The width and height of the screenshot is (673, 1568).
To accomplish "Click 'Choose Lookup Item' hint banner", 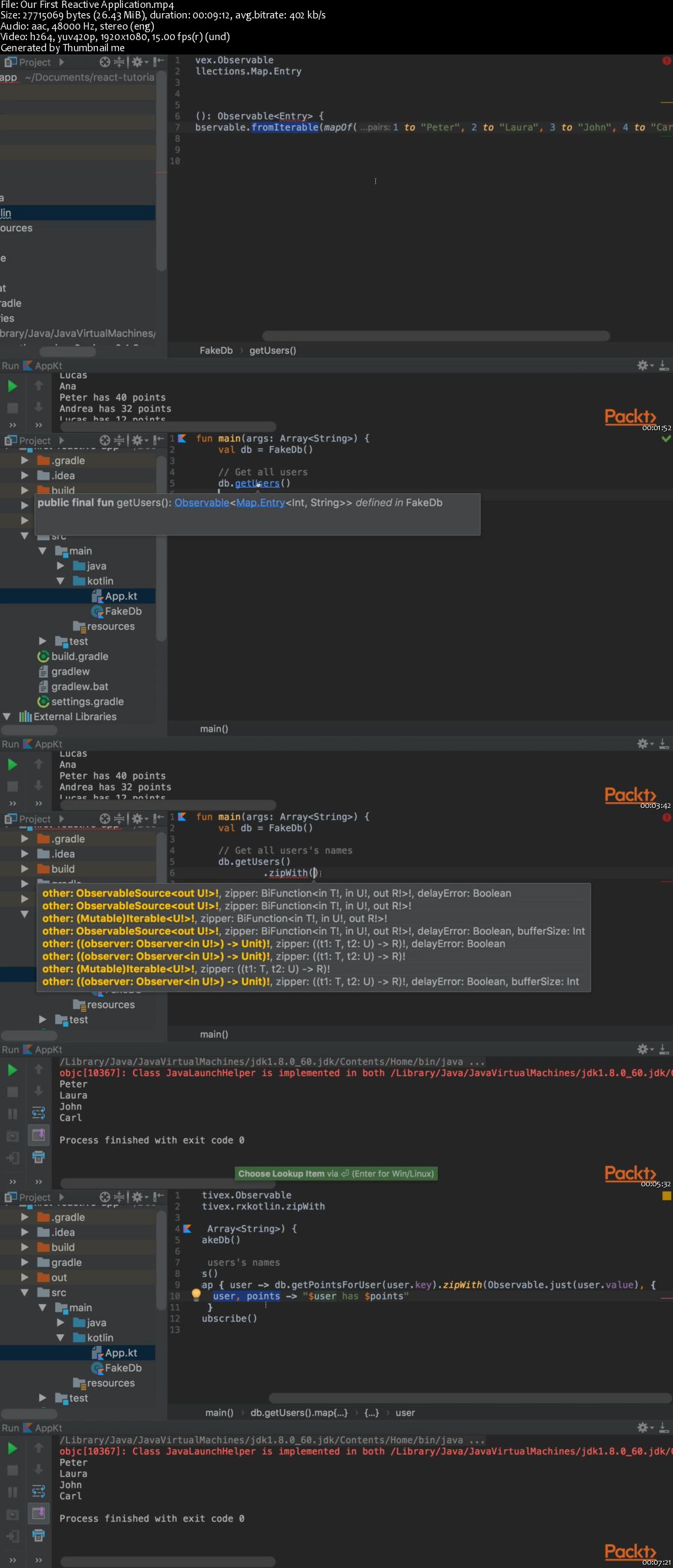I will (x=336, y=1173).
